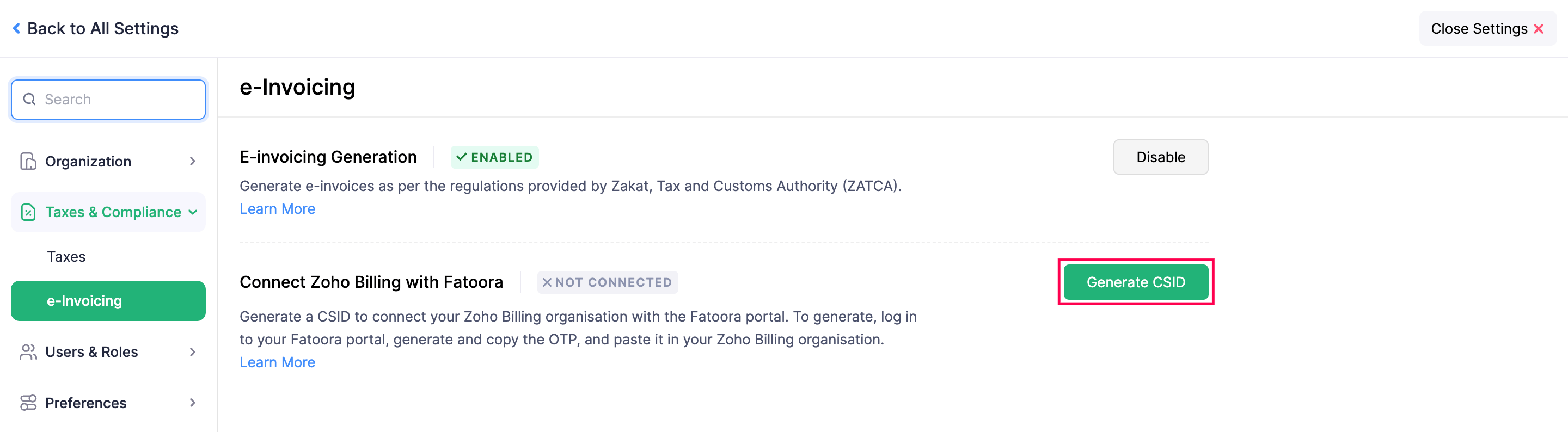Click the back arrow icon

coord(16,29)
